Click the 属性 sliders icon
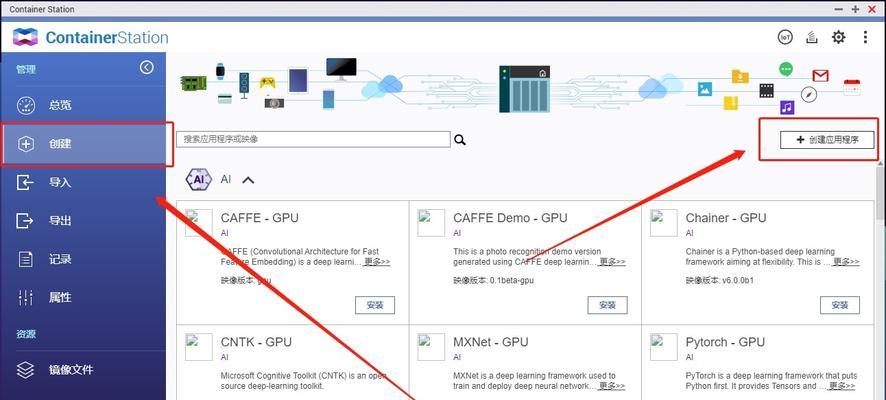 (x=26, y=298)
